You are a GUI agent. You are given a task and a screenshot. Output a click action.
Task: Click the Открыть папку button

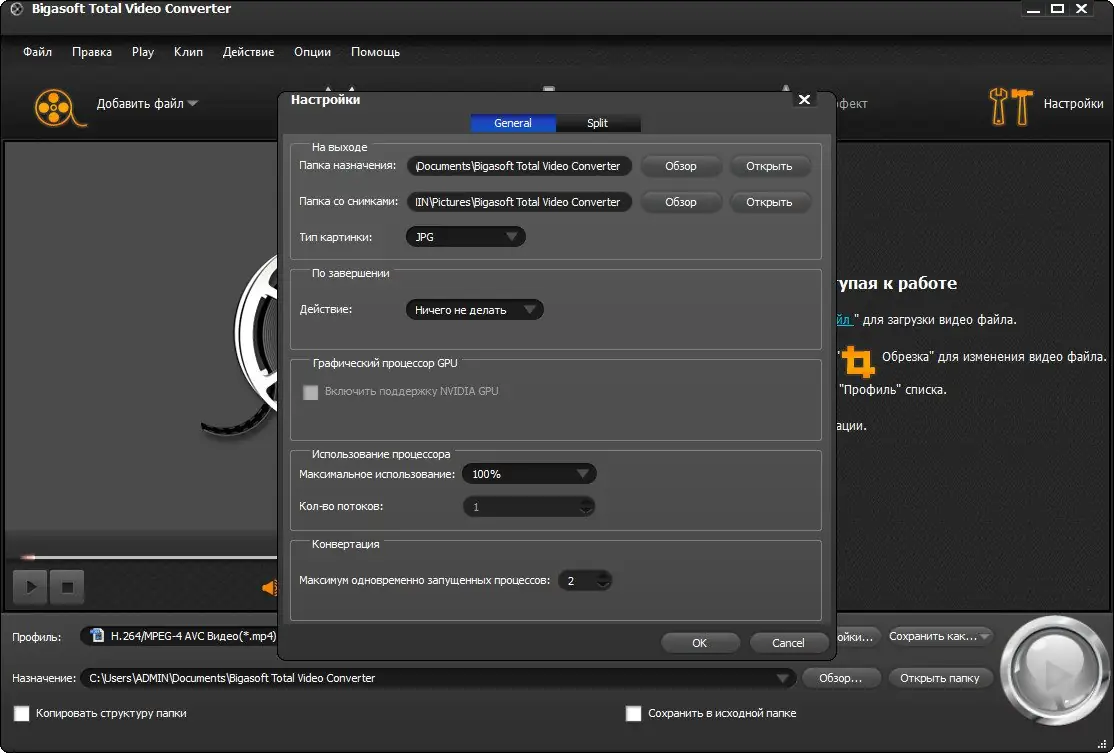pos(939,678)
